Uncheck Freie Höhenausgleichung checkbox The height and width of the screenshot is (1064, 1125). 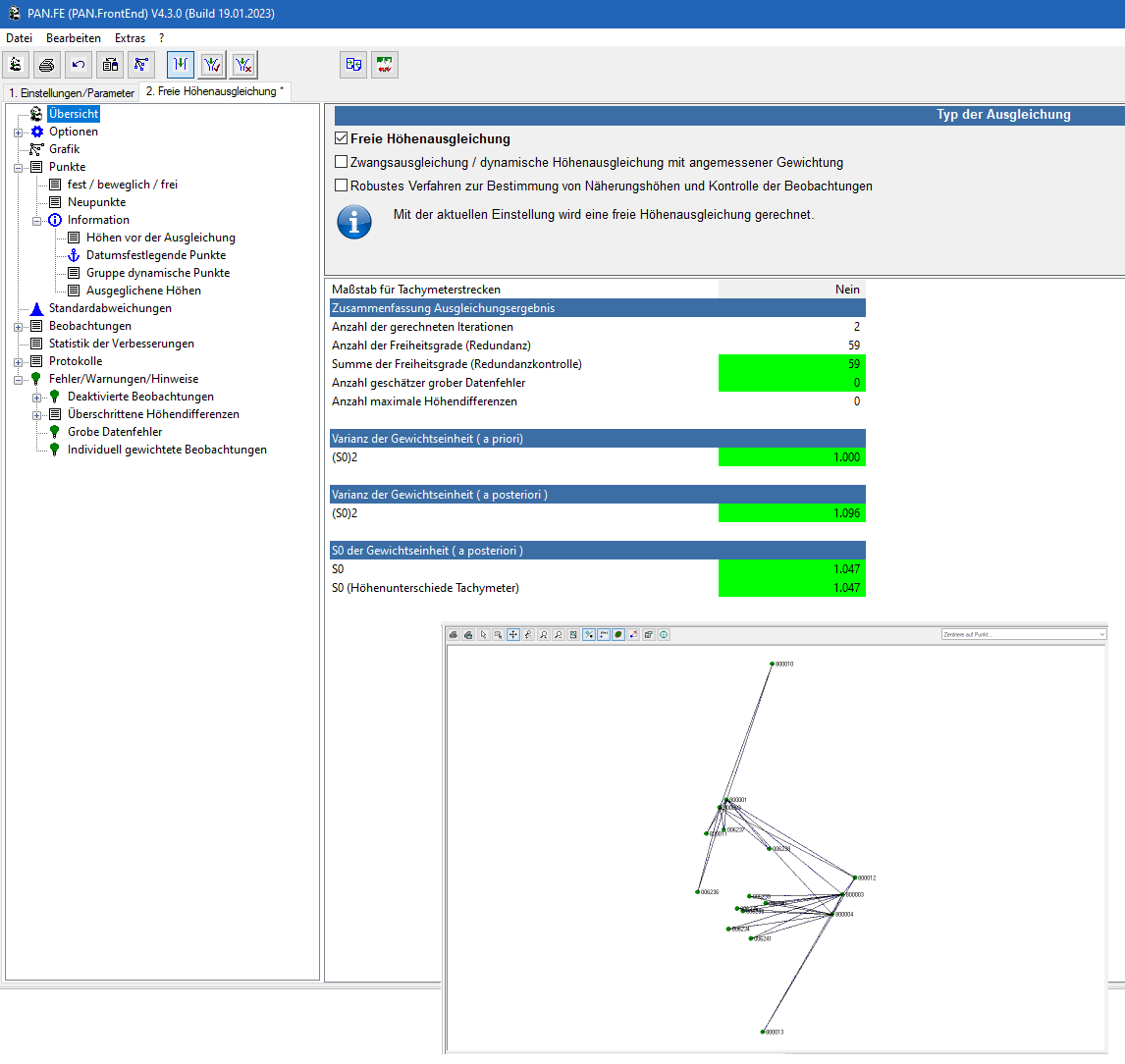click(x=342, y=139)
